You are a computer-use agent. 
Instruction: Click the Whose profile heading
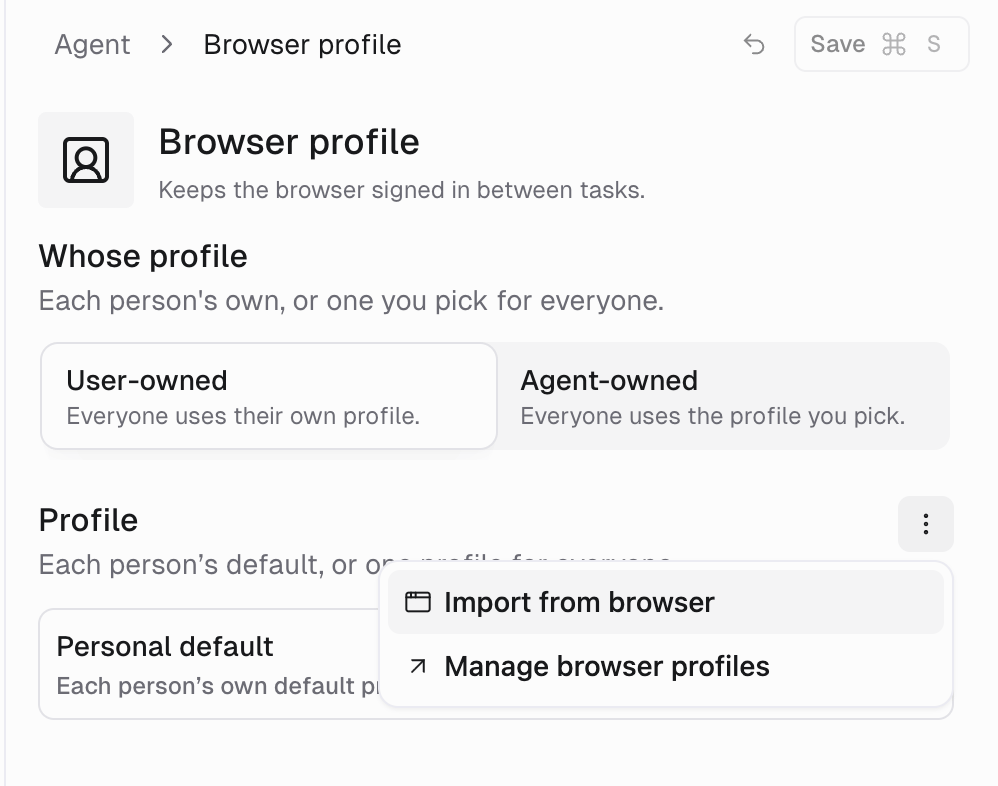(x=143, y=256)
